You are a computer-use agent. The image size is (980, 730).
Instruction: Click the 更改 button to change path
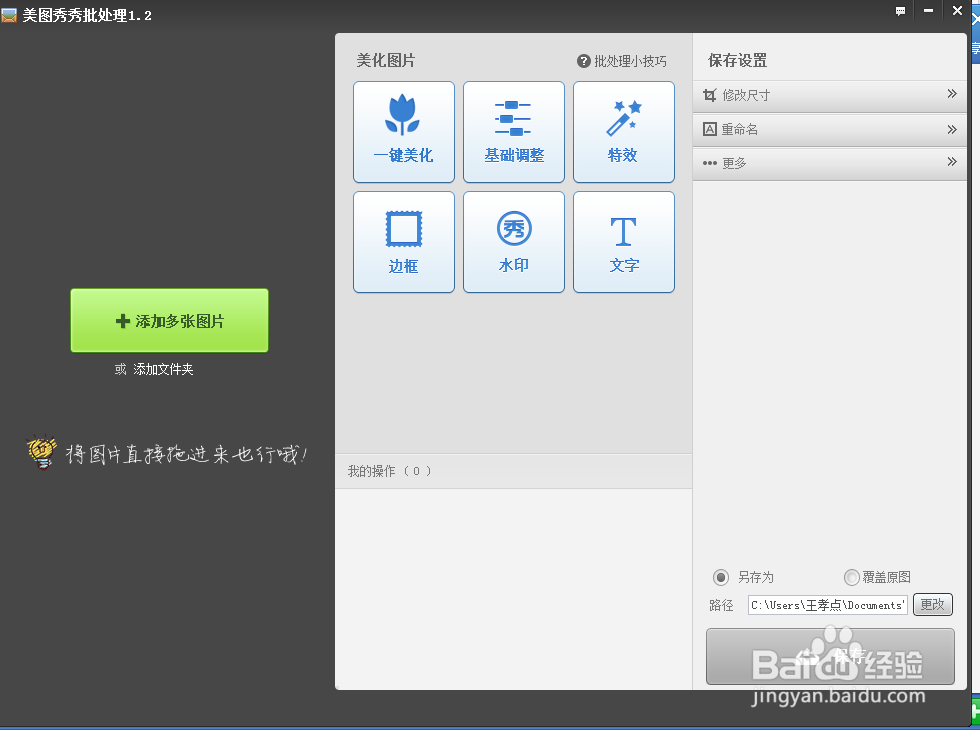tap(932, 604)
